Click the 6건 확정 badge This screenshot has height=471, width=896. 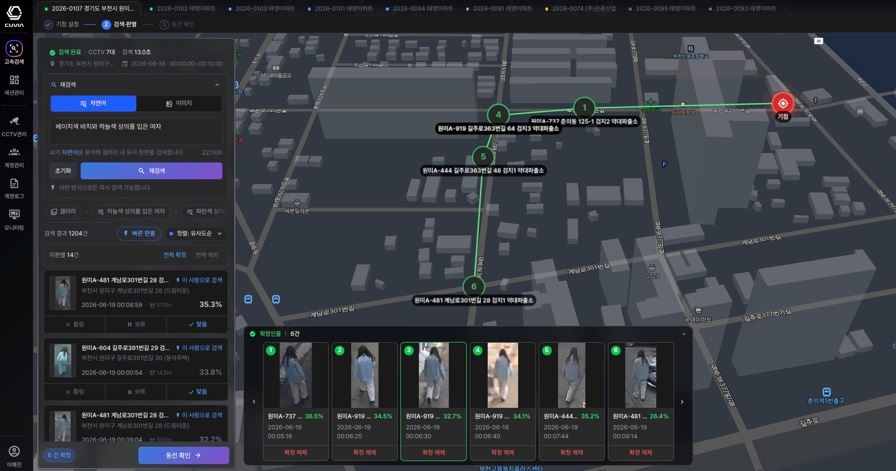(59, 456)
